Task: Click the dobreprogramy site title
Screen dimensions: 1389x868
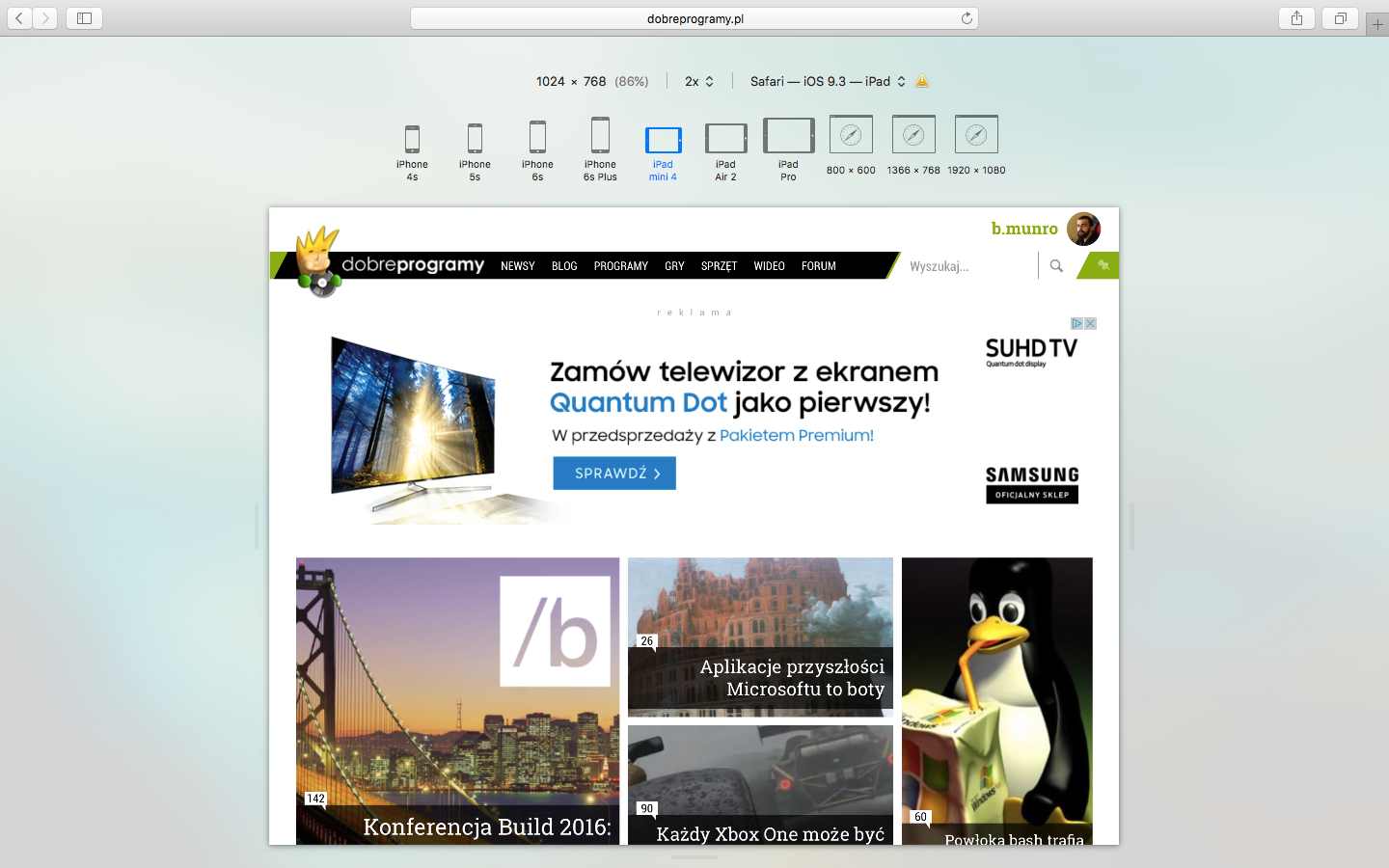Action: 413,264
